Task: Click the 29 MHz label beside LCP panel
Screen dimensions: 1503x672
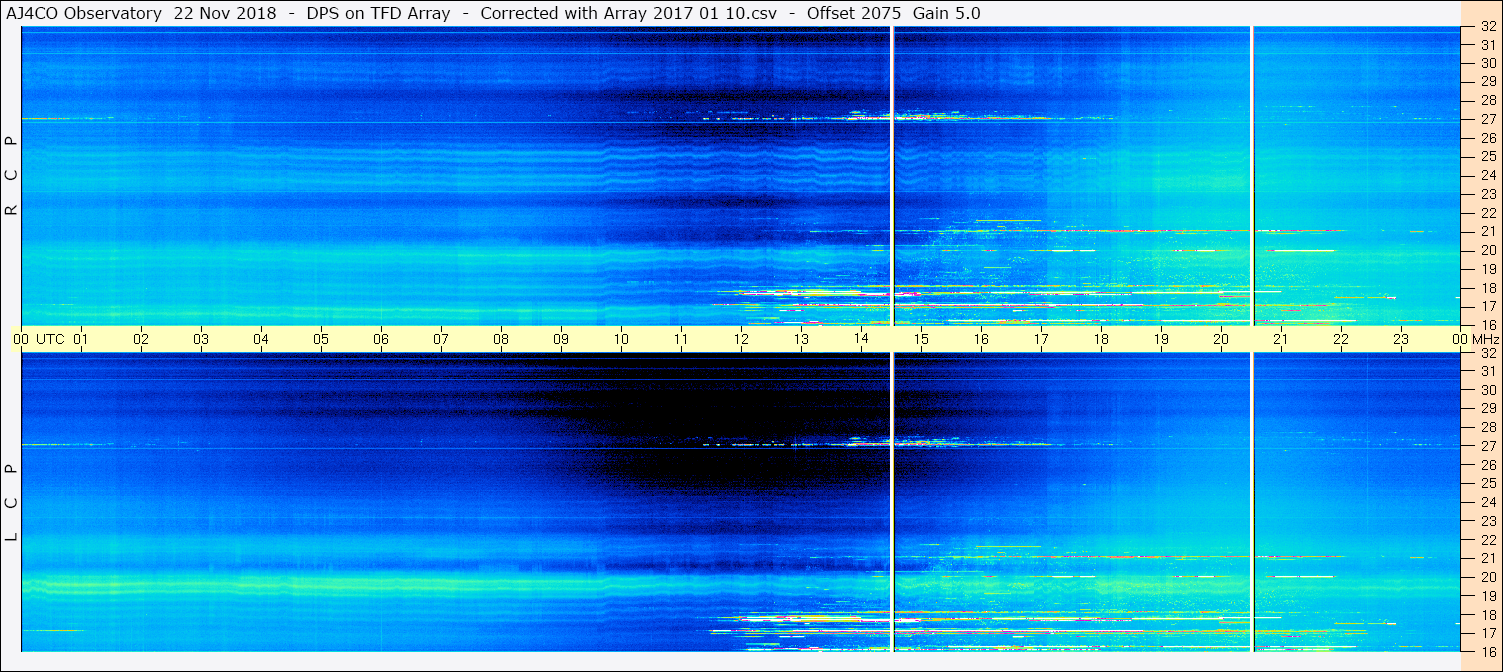Action: pyautogui.click(x=1488, y=409)
